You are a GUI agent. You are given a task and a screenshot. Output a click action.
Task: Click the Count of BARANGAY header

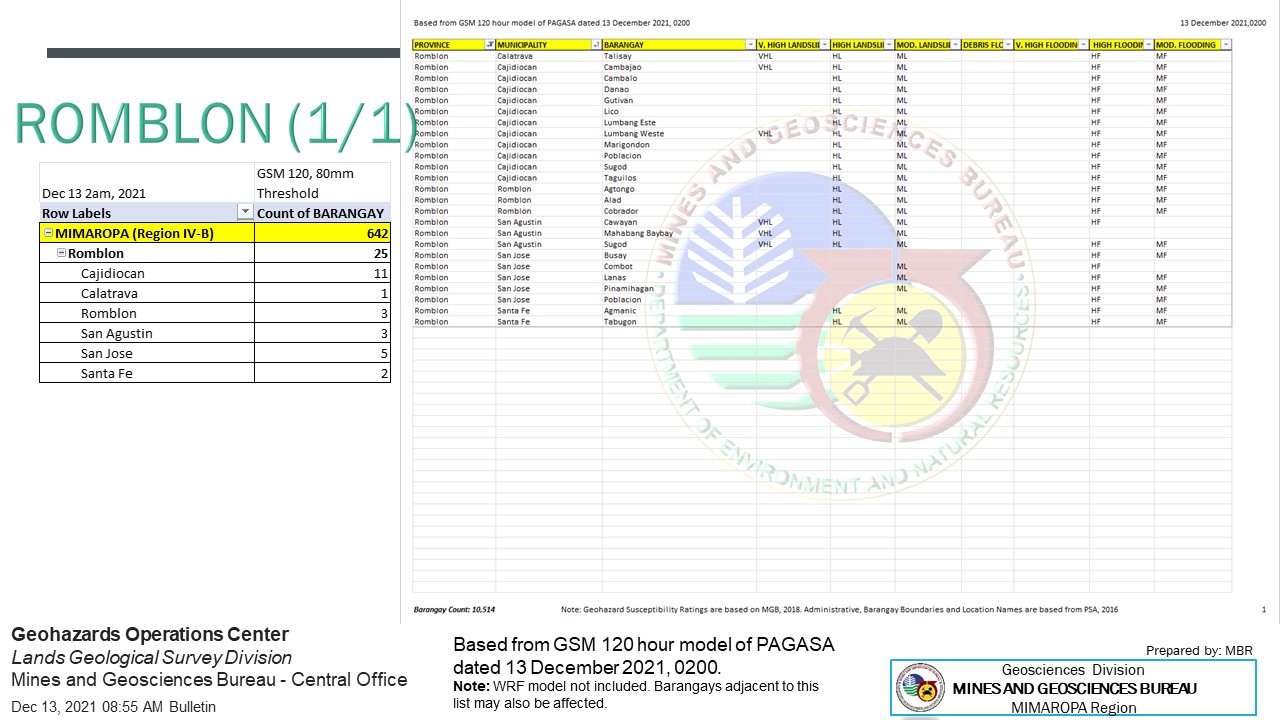pyautogui.click(x=322, y=213)
